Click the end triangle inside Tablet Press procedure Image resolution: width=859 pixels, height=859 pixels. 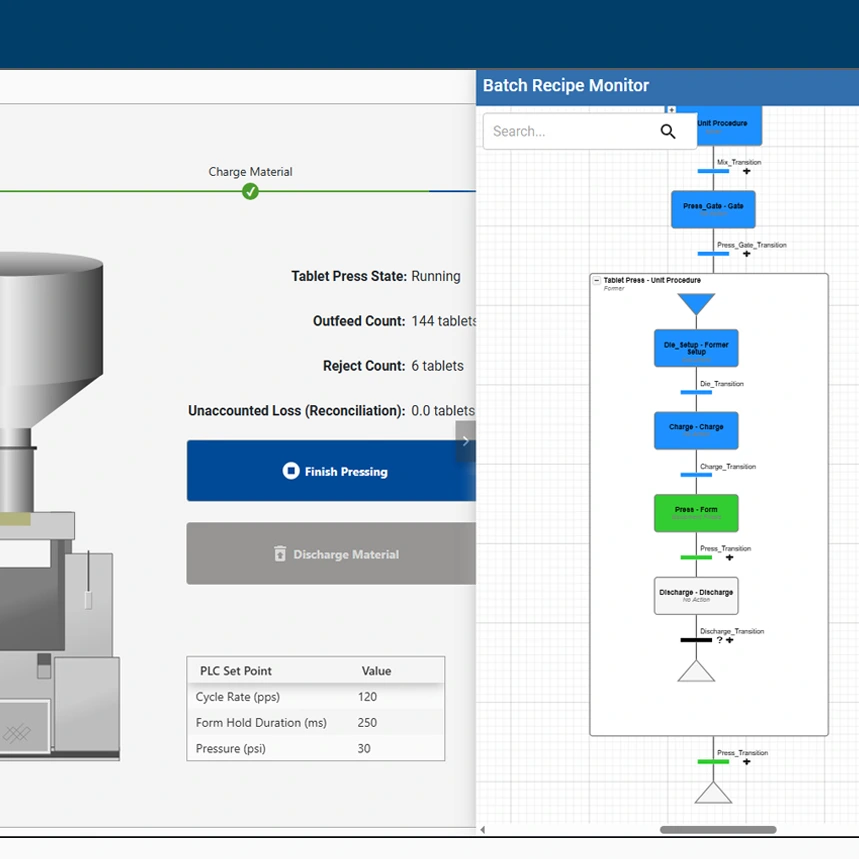click(x=696, y=671)
